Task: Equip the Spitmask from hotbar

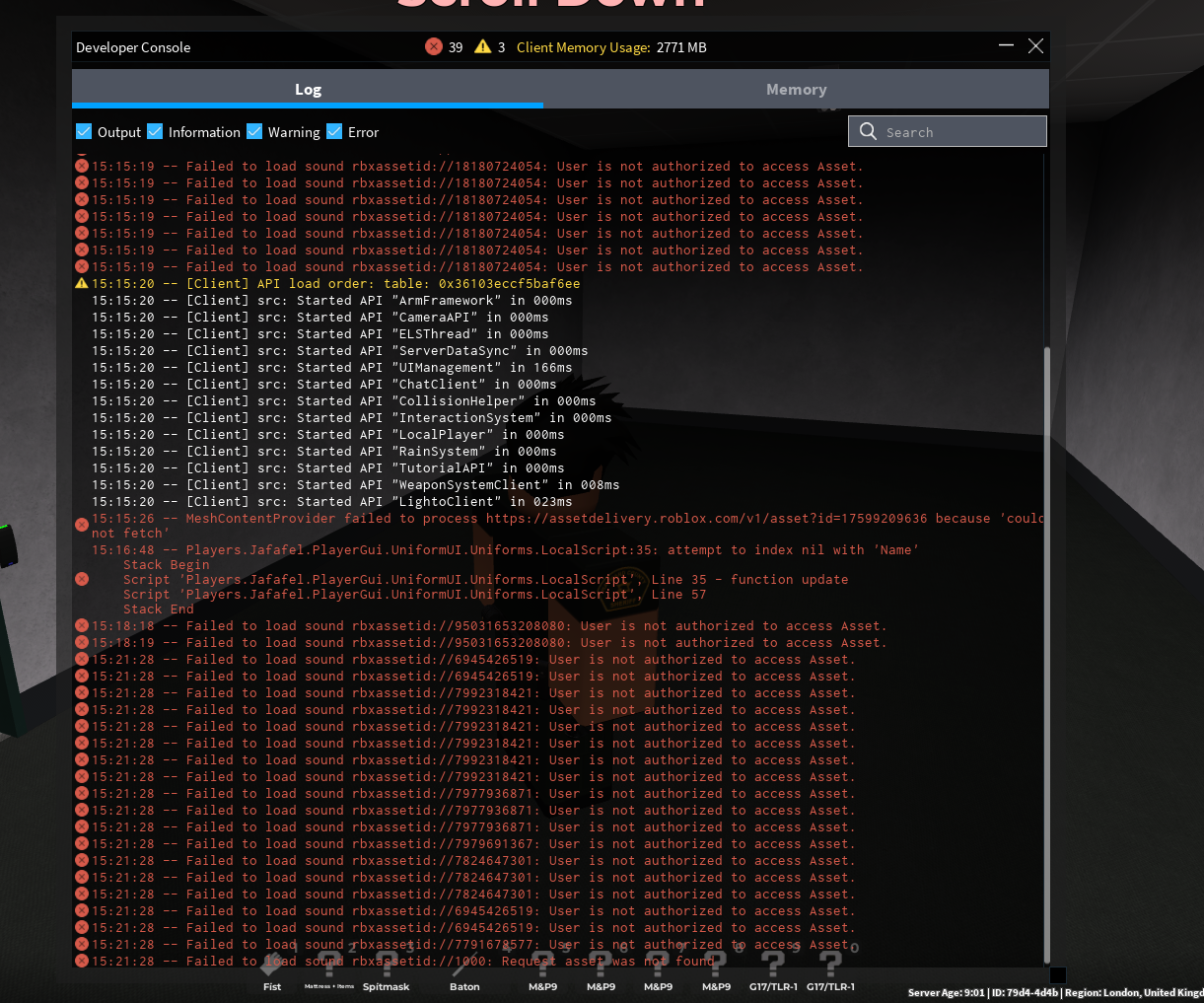Action: [x=386, y=970]
